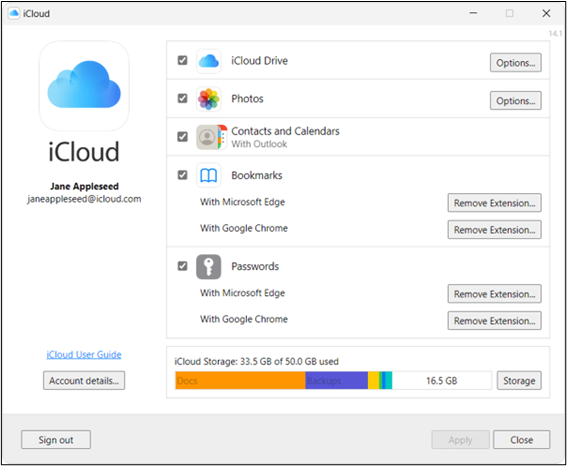Remove Passwords extension for Microsoft Edge

(494, 294)
